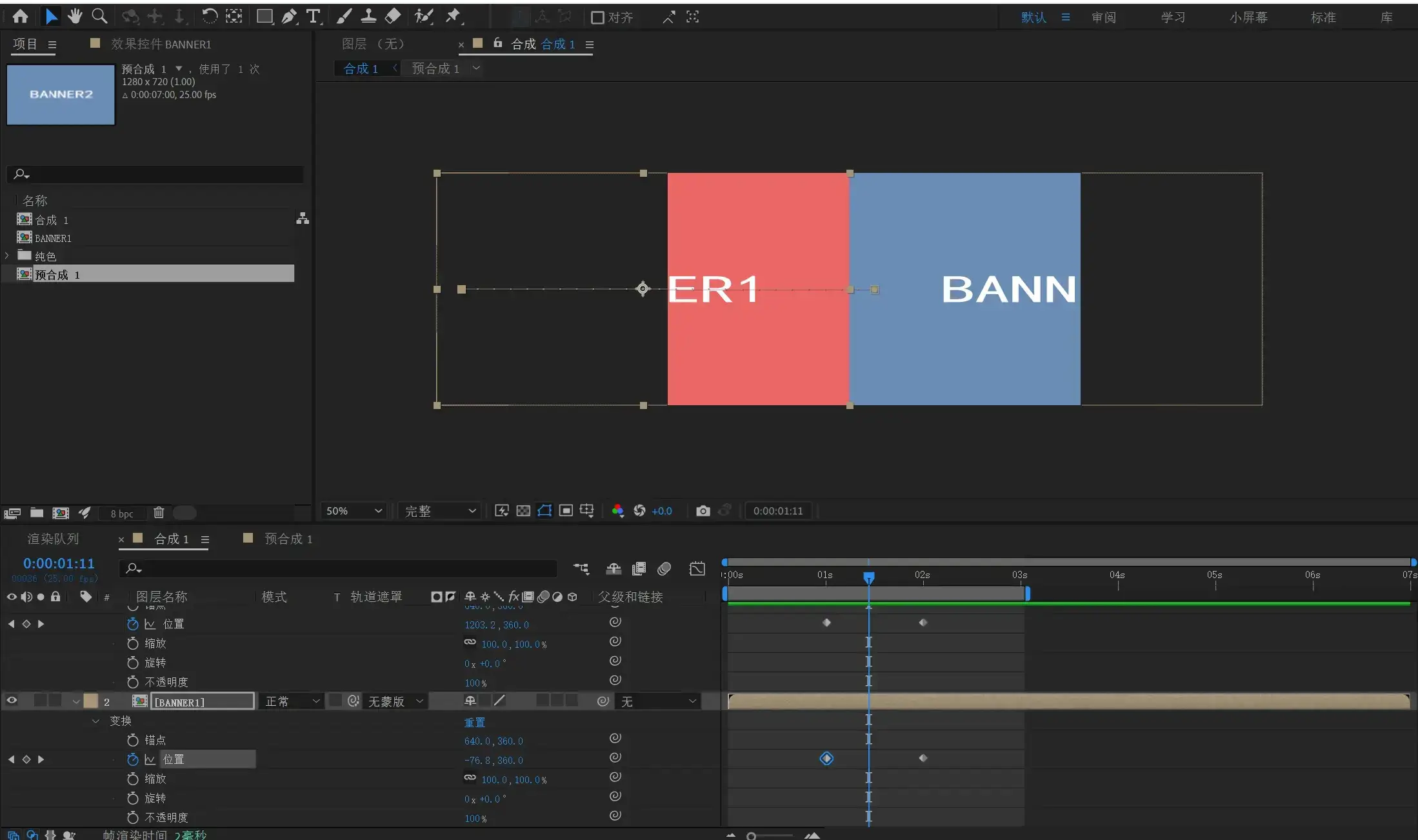This screenshot has width=1418, height=840.
Task: Toggle the 对齐 snapping checkbox
Action: tap(597, 17)
